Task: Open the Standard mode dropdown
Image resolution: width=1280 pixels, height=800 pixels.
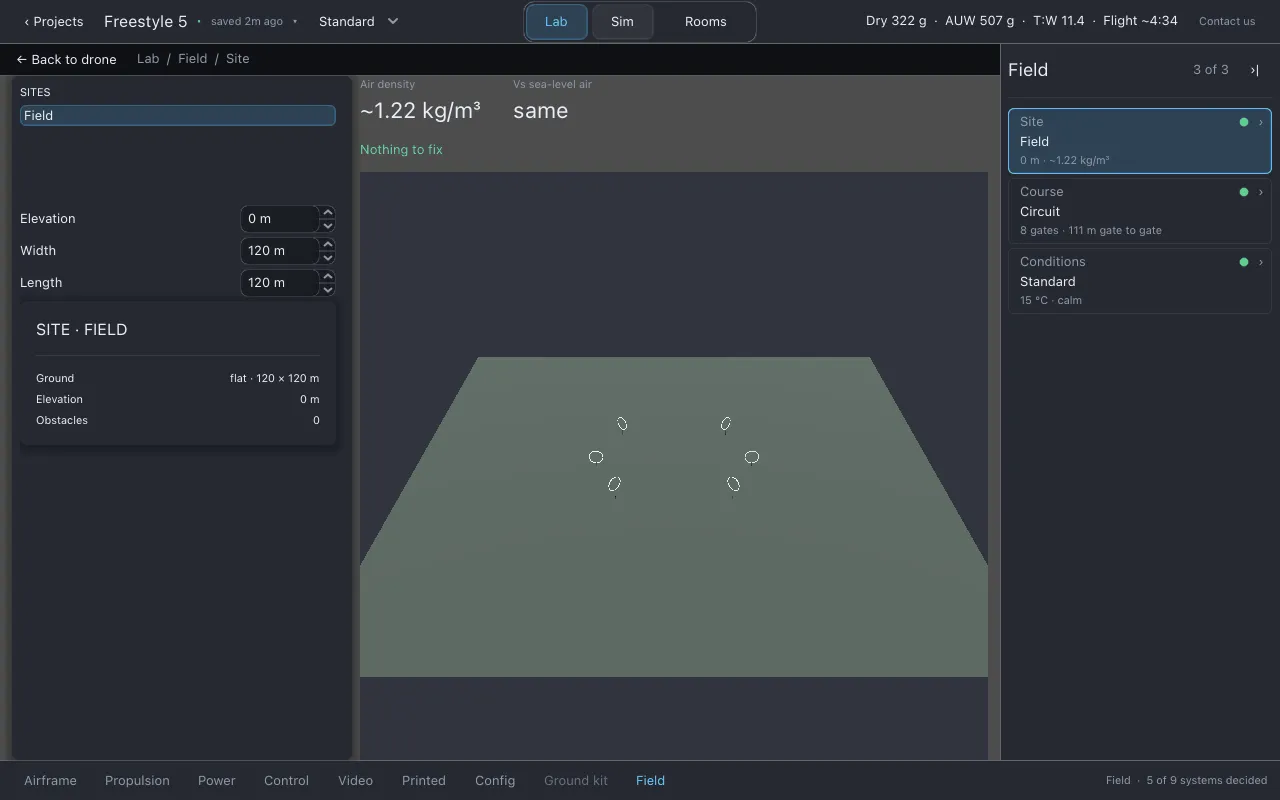Action: pos(359,21)
